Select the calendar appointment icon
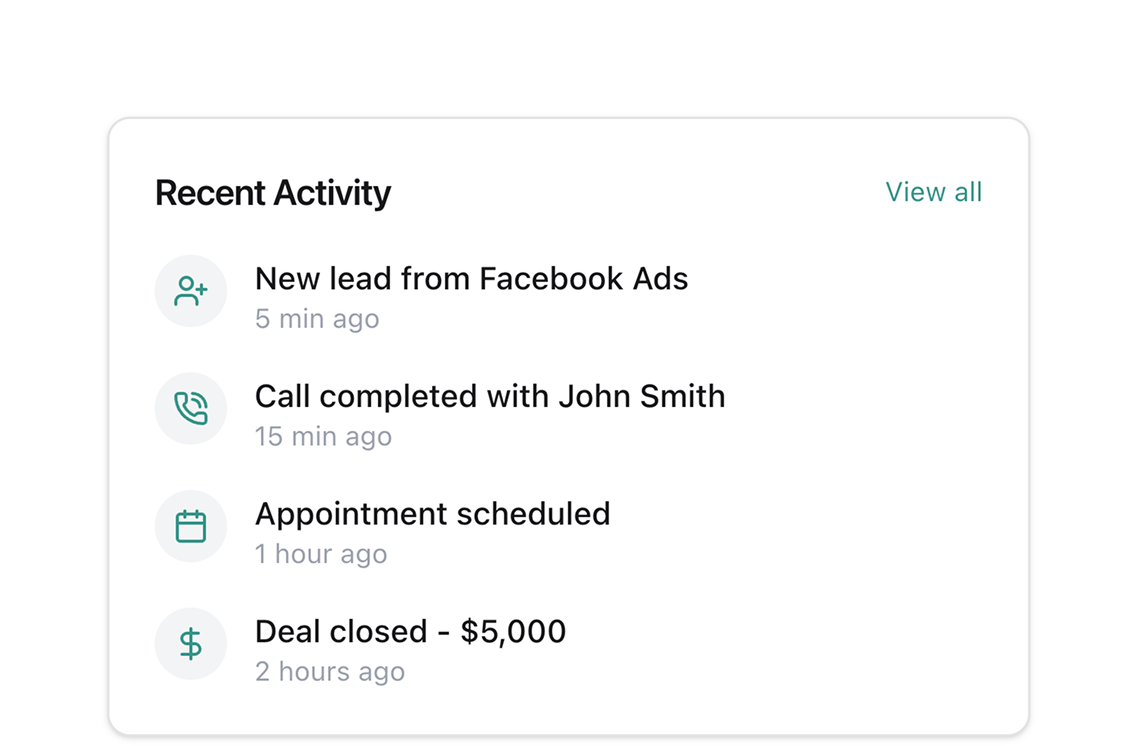This screenshot has width=1136, height=746. click(x=191, y=527)
